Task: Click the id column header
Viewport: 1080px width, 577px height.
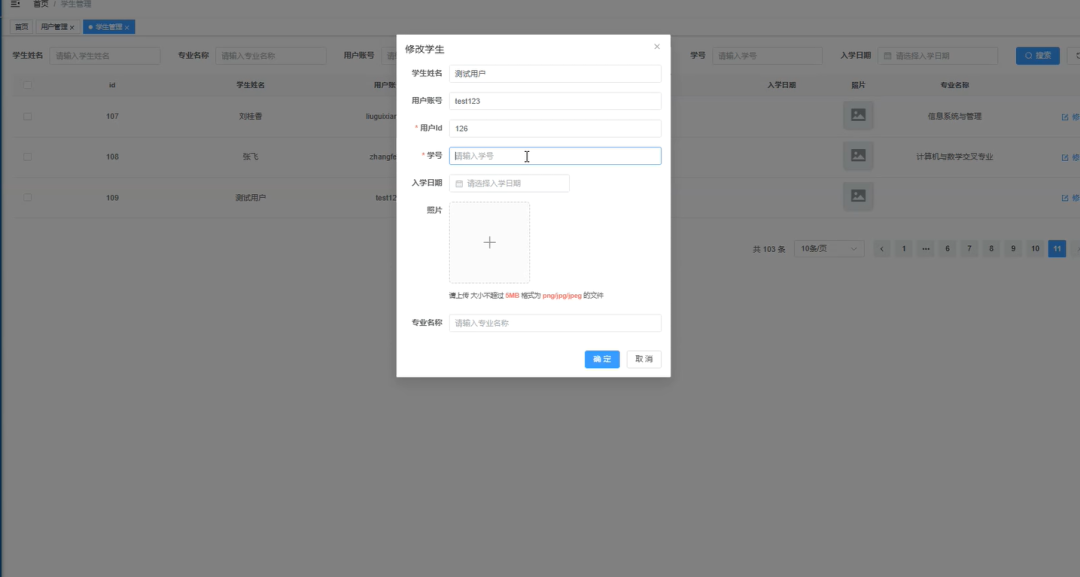Action: point(112,85)
